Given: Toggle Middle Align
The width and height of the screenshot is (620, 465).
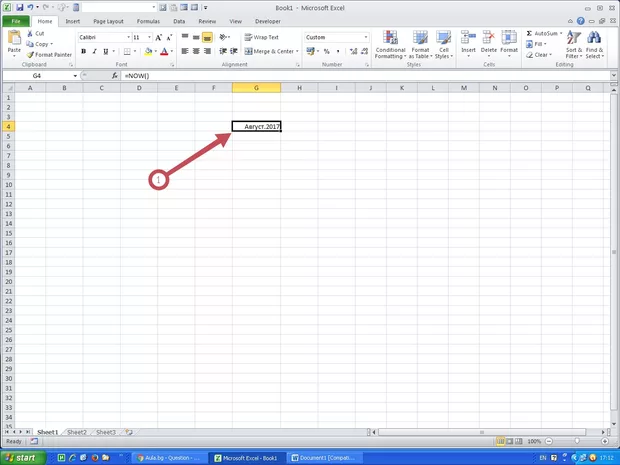Looking at the screenshot, I should click(196, 37).
